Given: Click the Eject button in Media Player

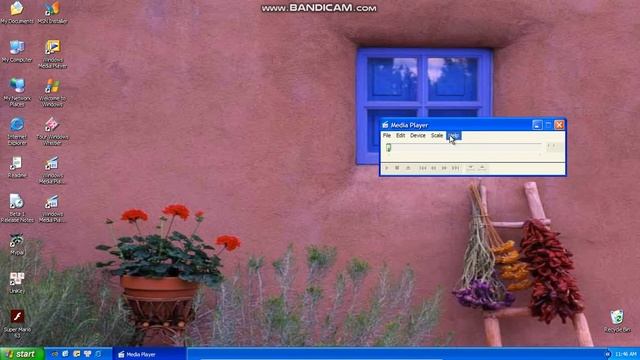Looking at the screenshot, I should tap(408, 168).
